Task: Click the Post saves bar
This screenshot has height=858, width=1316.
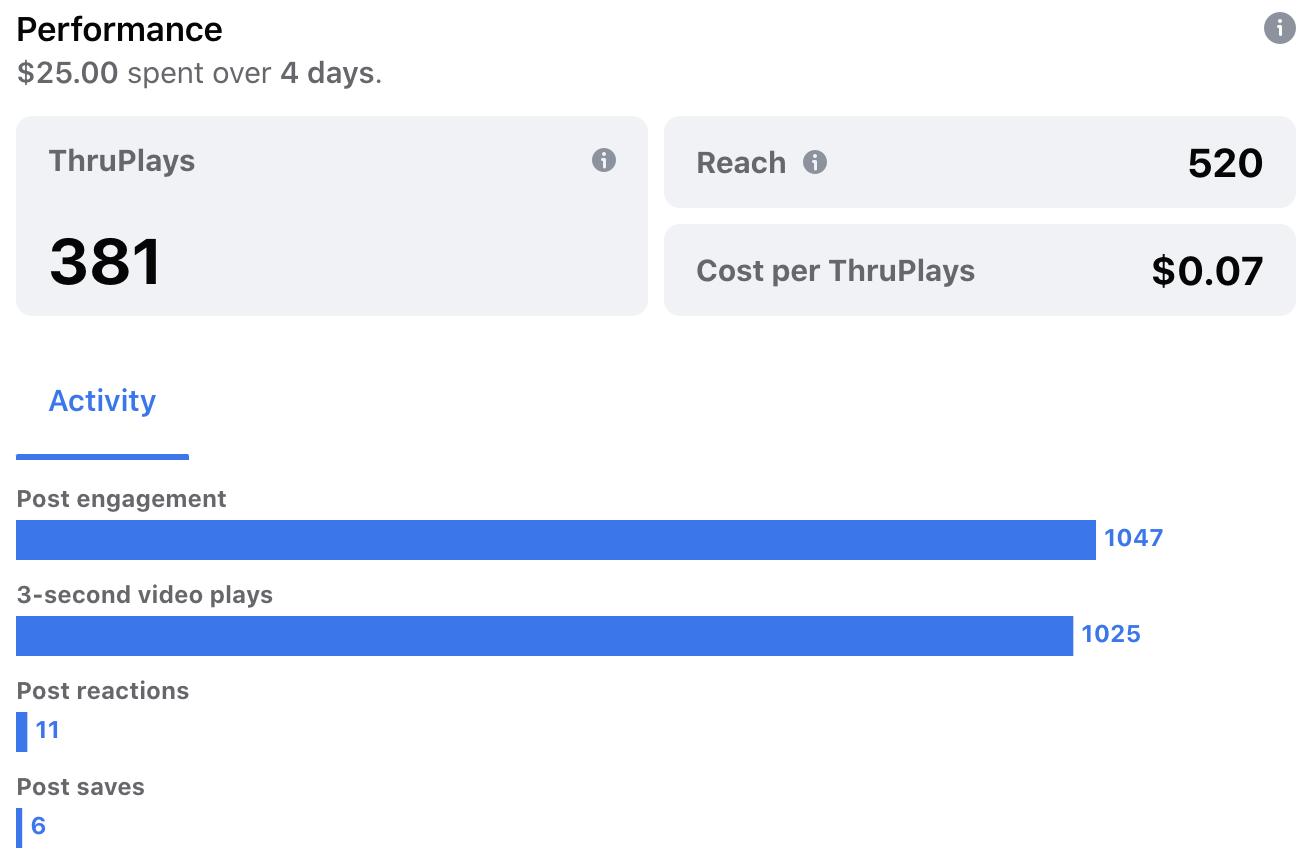Action: [x=19, y=827]
